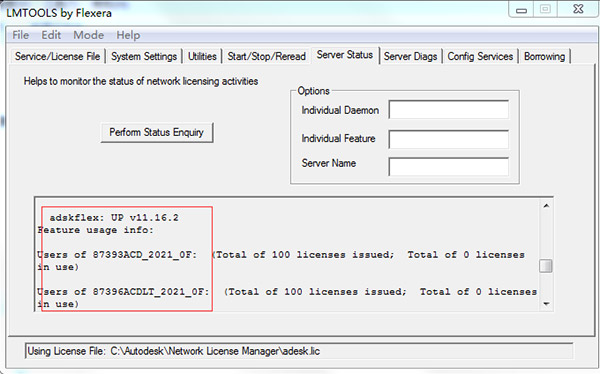
Task: Switch to Config Services tab
Action: (480, 56)
